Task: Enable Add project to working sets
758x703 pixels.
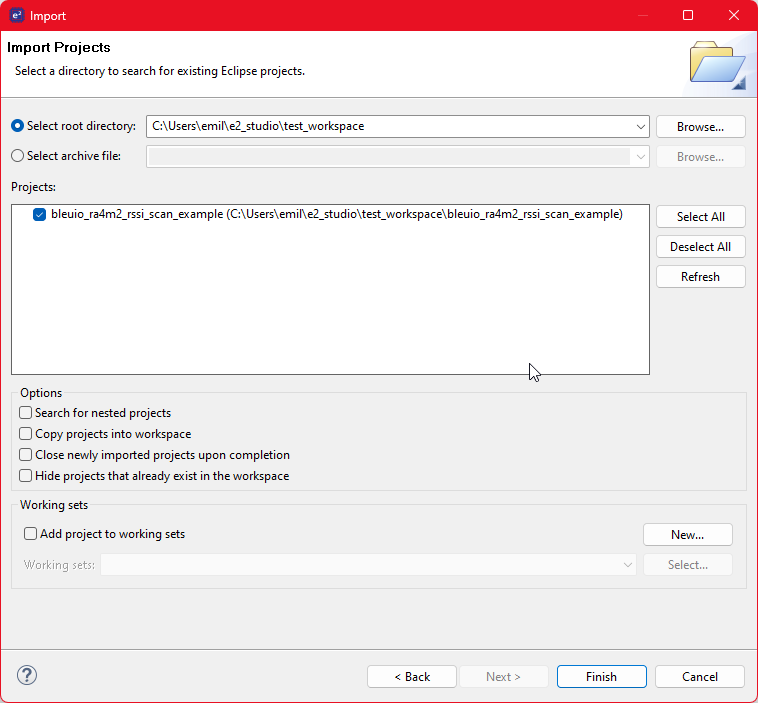Action: pyautogui.click(x=31, y=534)
